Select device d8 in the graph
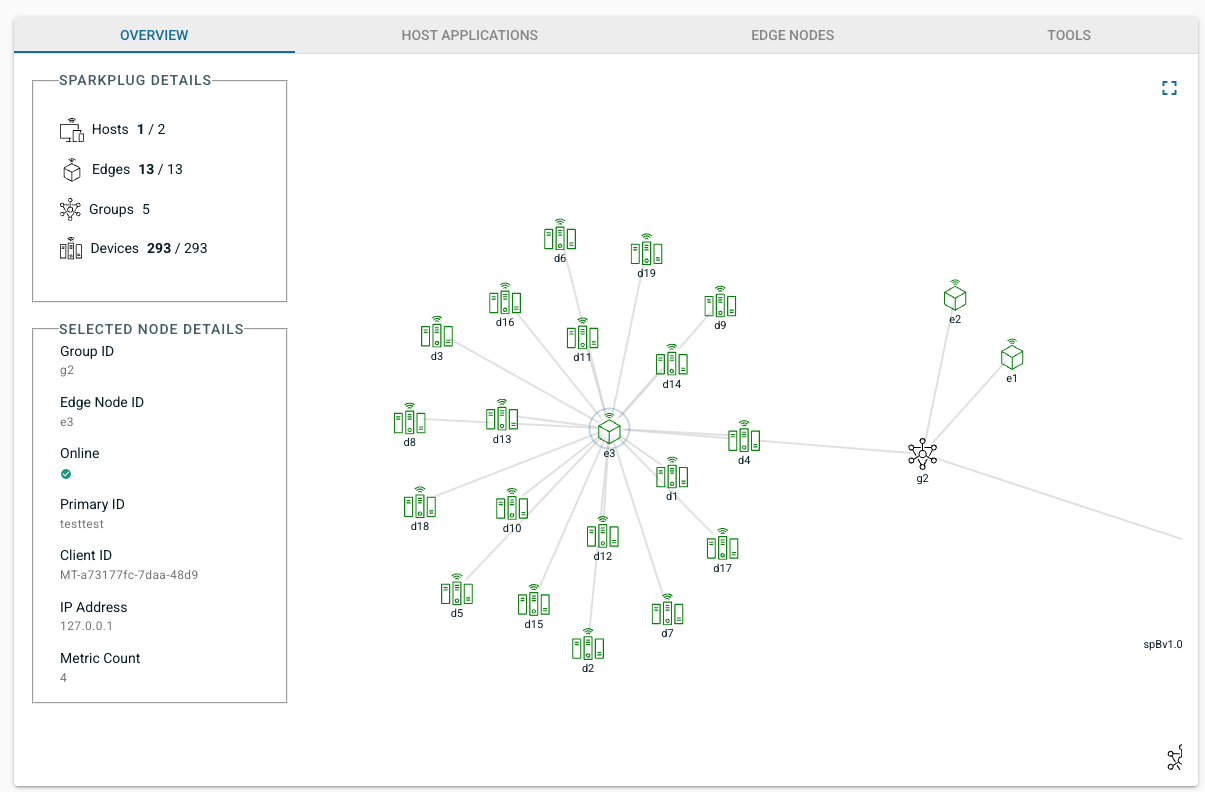The width and height of the screenshot is (1205, 792). click(410, 420)
